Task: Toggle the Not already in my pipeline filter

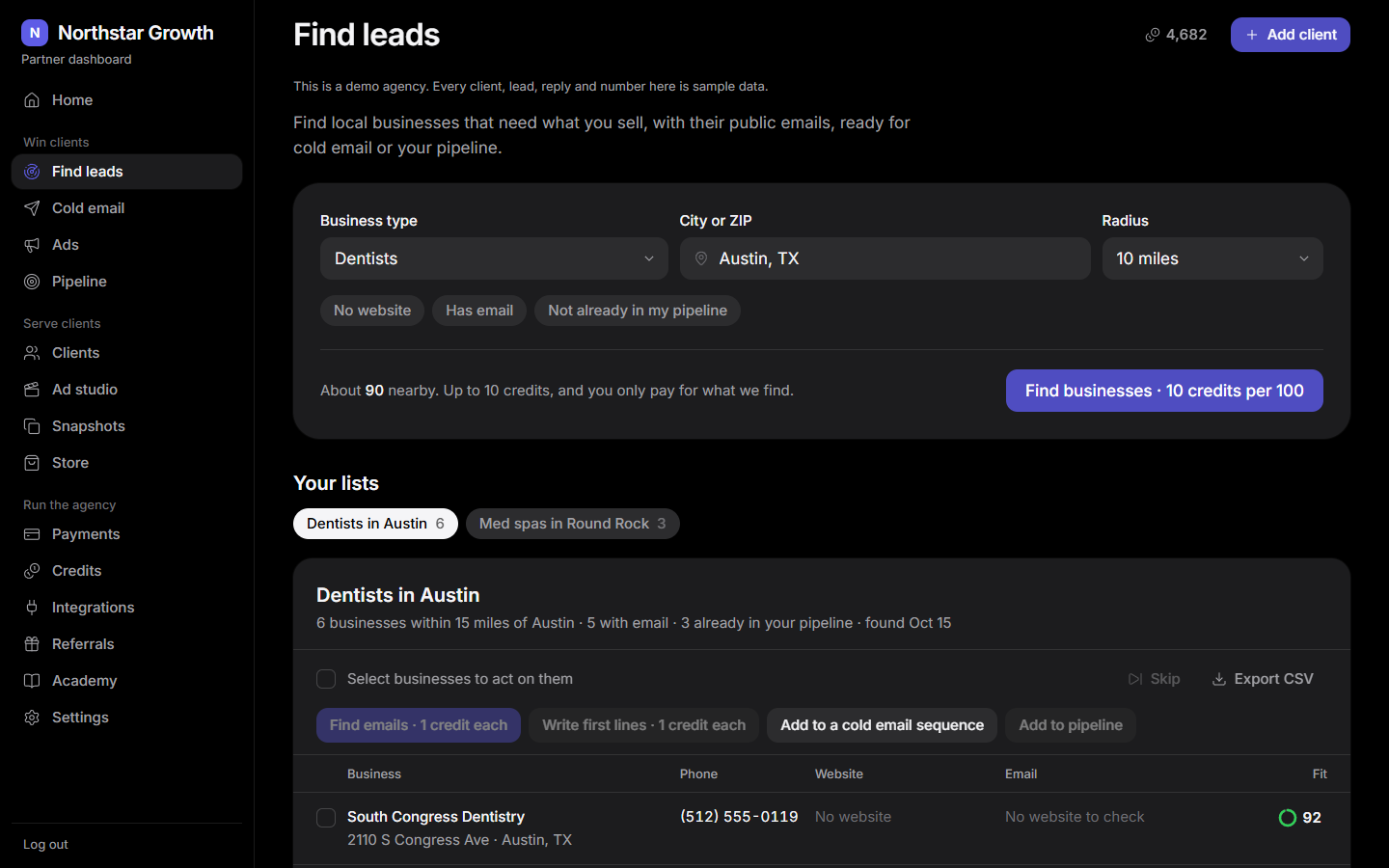Action: pyautogui.click(x=638, y=311)
